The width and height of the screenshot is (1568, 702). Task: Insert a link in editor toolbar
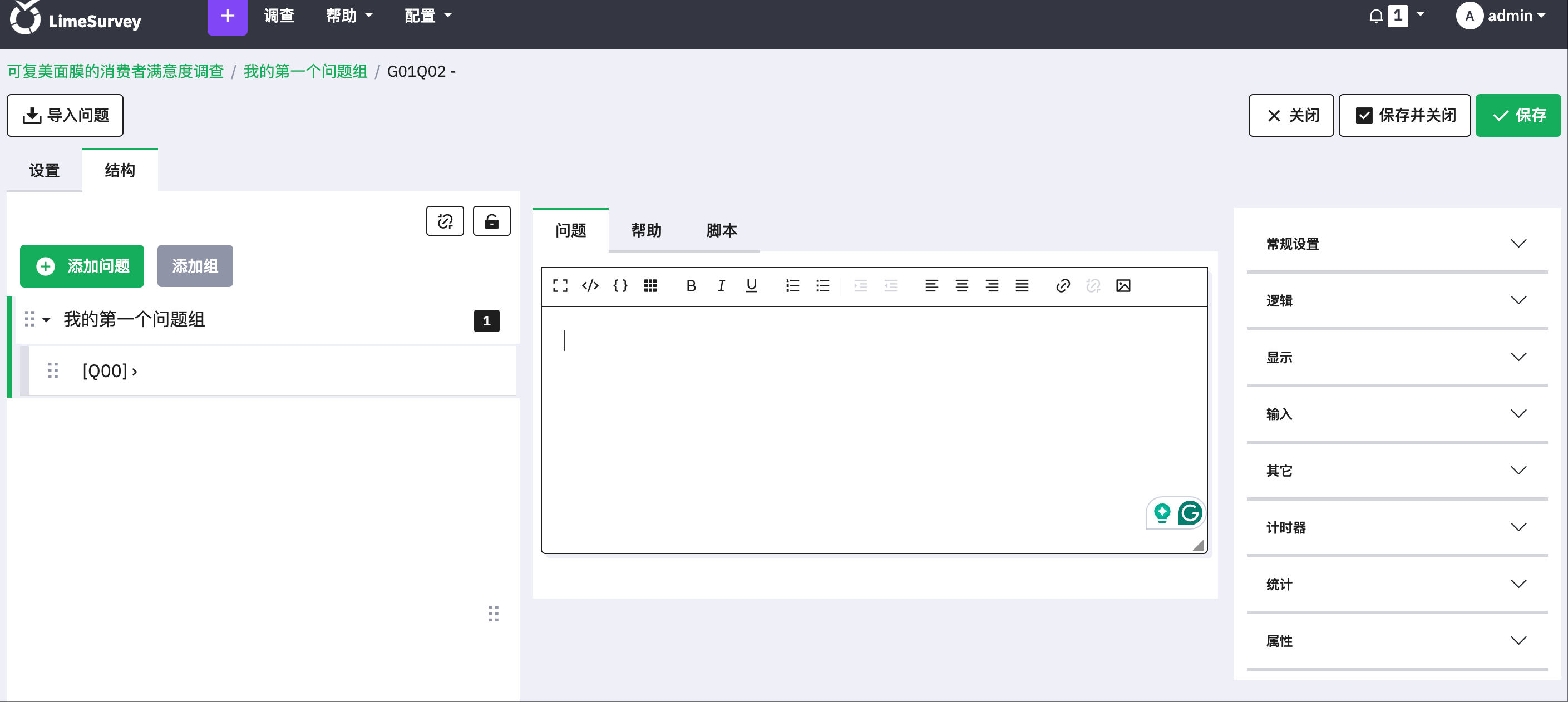1063,286
